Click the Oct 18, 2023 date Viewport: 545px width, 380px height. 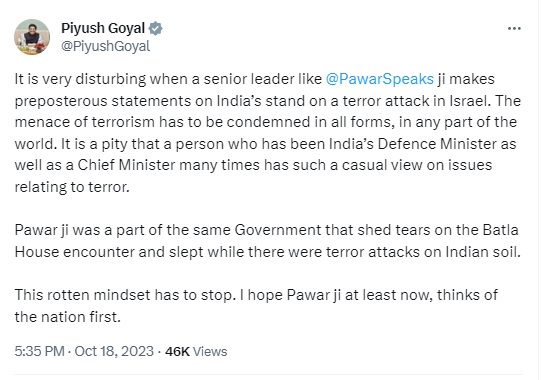(114, 351)
